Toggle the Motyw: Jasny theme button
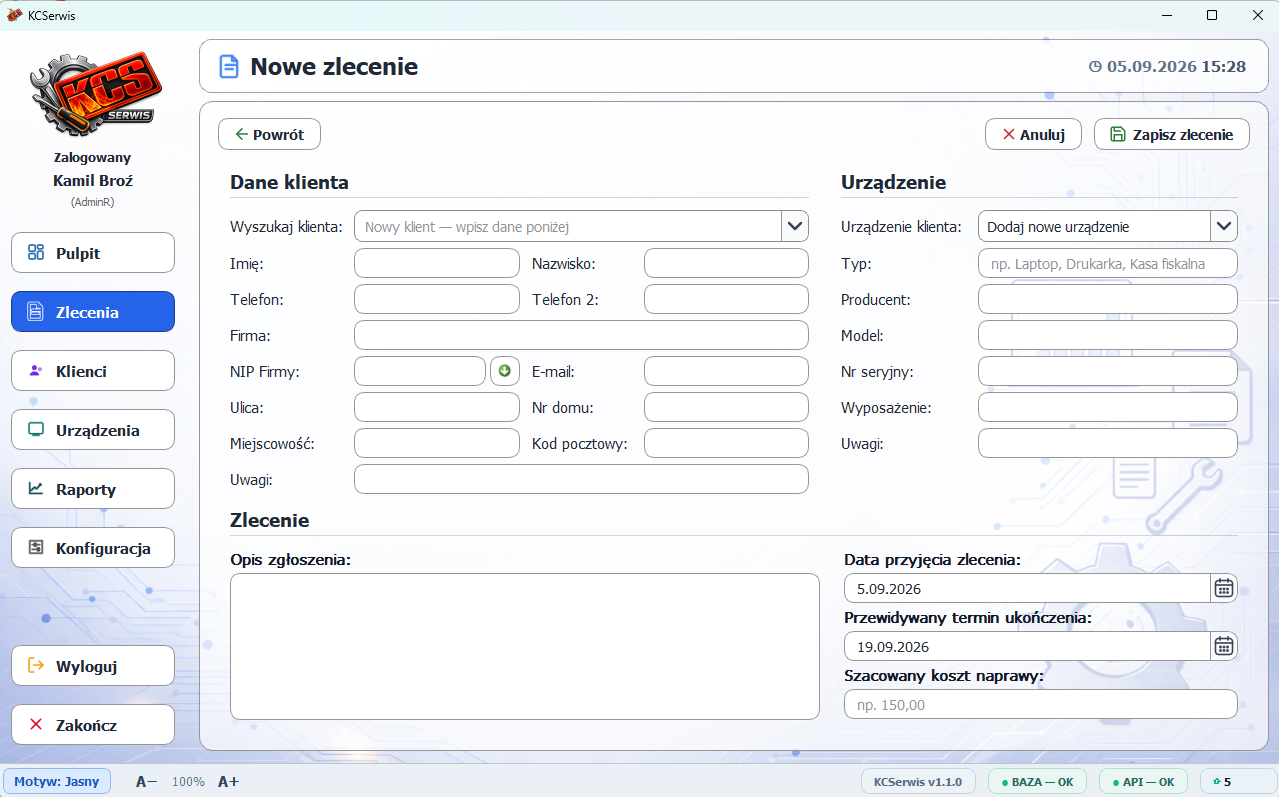Image resolution: width=1279 pixels, height=797 pixels. coord(58,781)
